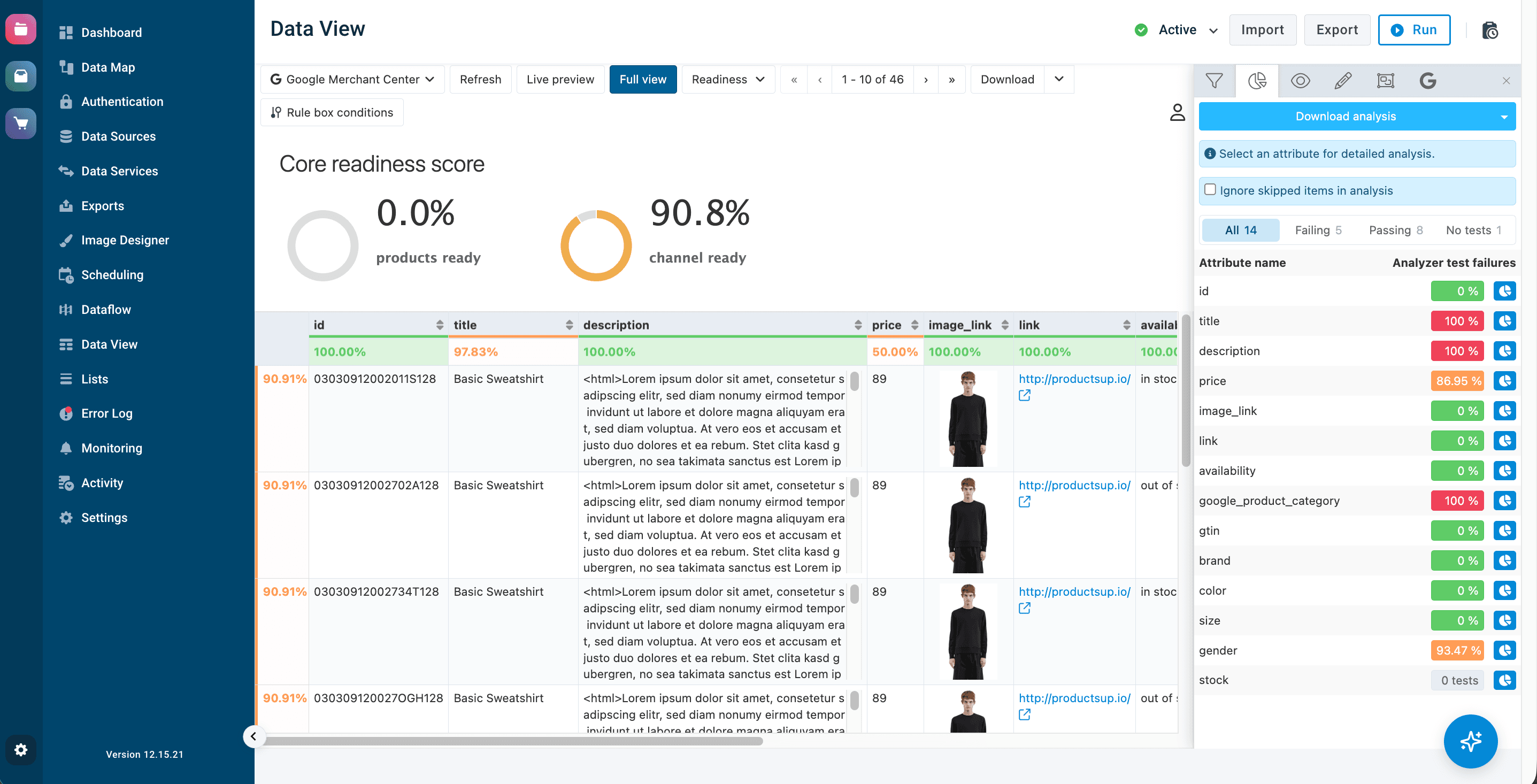Select the pink folder app icon
Viewport: 1537px width, 784px height.
pyautogui.click(x=21, y=29)
